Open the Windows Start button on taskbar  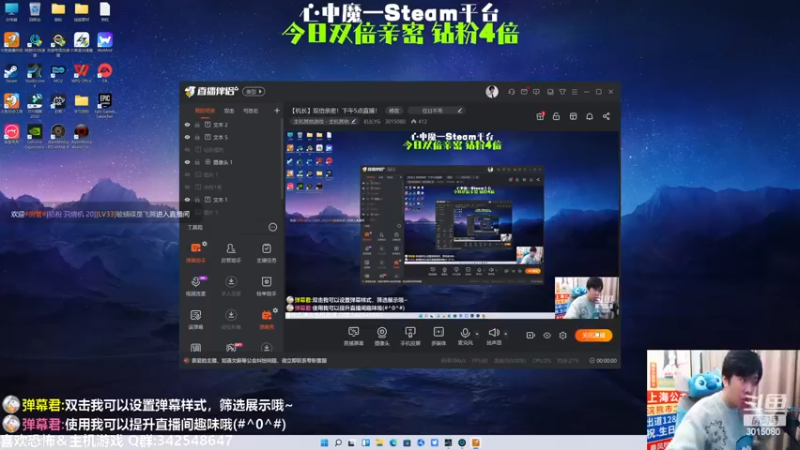(x=324, y=443)
